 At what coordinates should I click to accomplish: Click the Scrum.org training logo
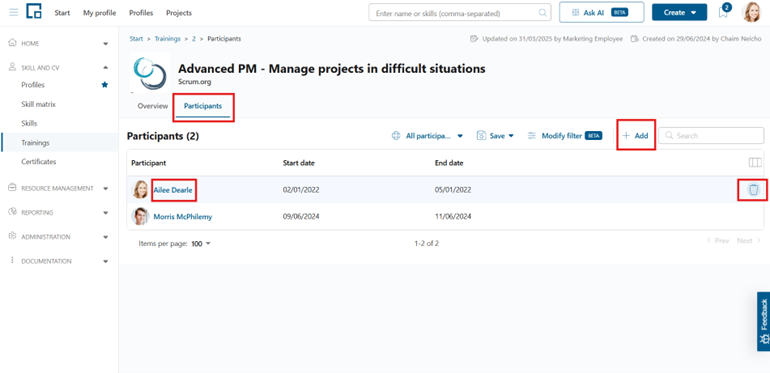coord(150,73)
